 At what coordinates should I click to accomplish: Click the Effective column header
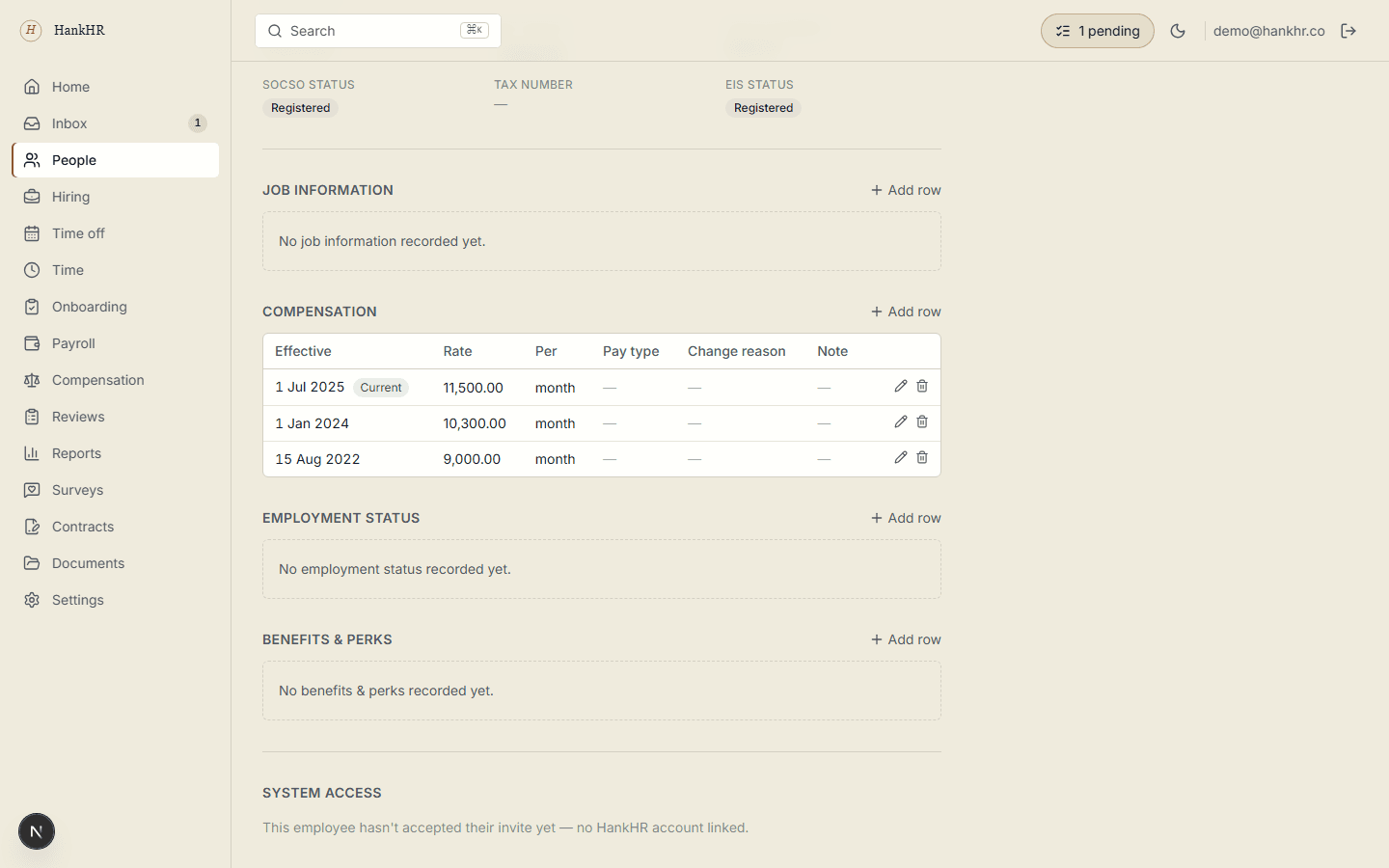303,351
